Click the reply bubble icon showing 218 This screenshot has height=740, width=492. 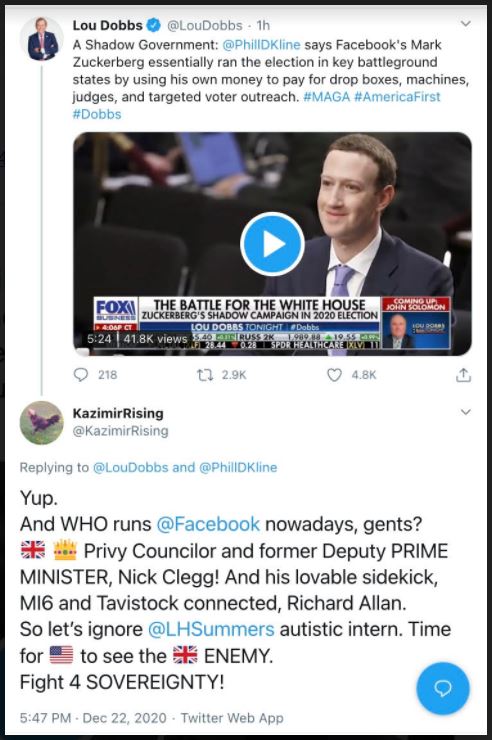point(81,375)
